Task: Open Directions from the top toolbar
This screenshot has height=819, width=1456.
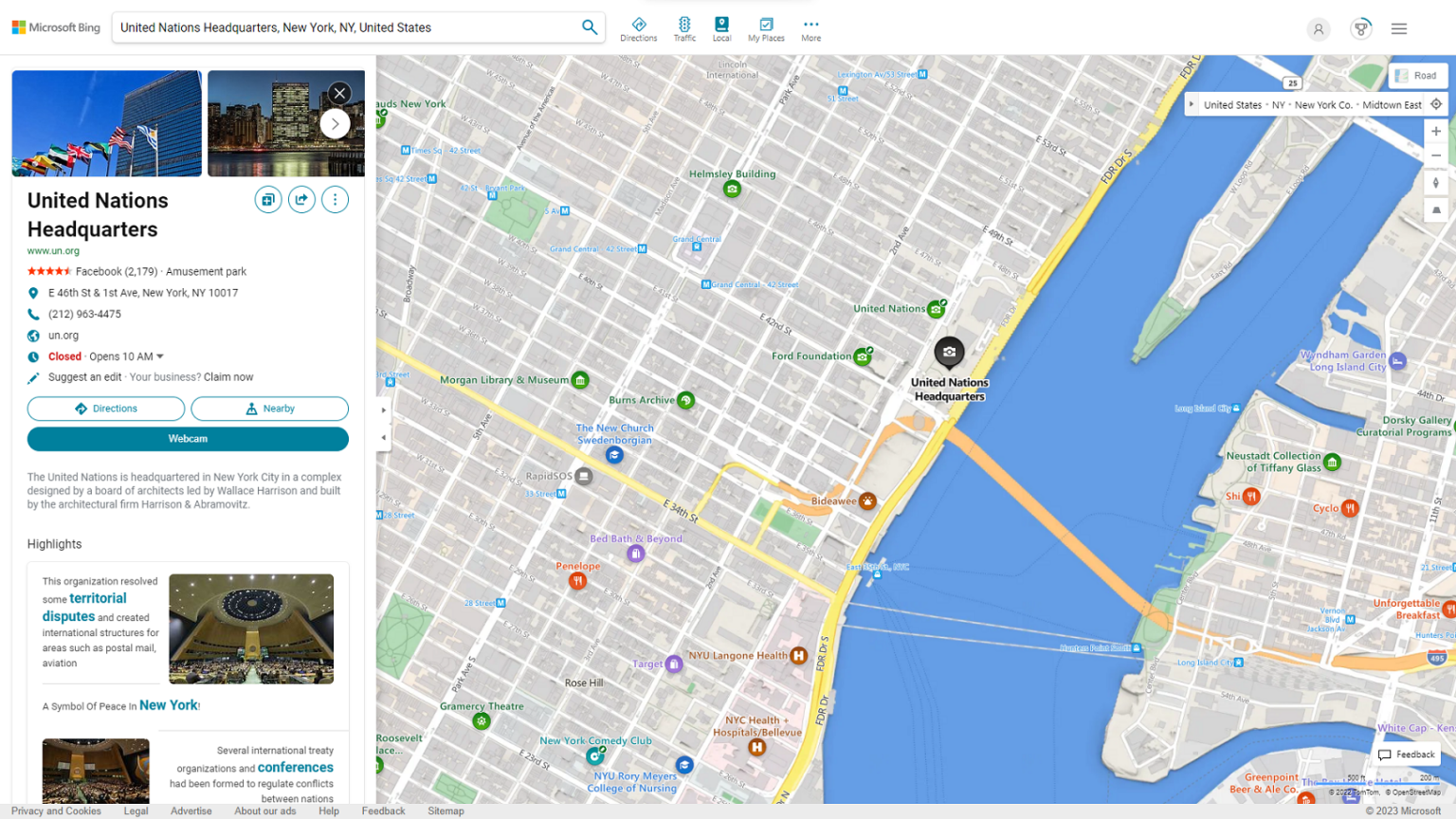Action: 639,27
